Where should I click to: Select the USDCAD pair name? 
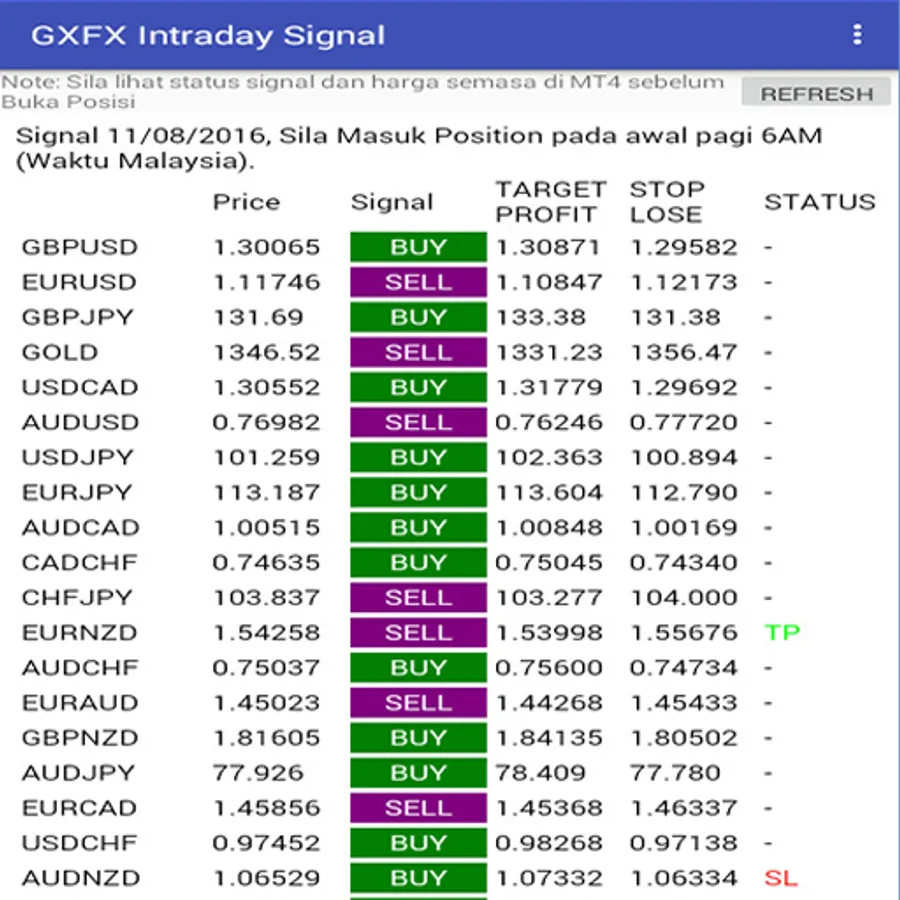(x=80, y=387)
